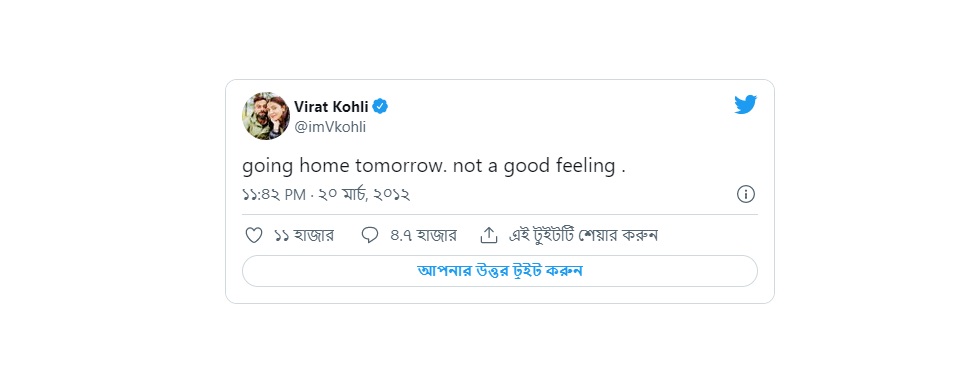Click the share upload arrow icon

coord(489,235)
